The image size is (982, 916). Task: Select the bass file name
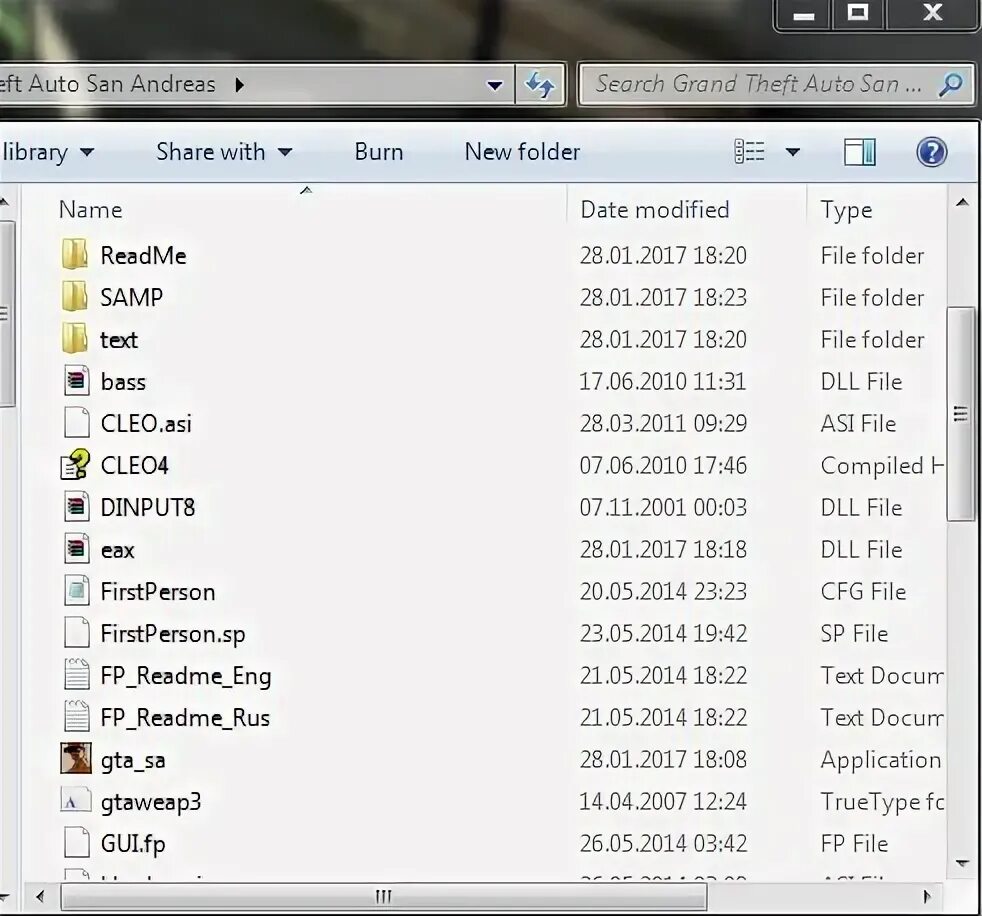point(123,381)
